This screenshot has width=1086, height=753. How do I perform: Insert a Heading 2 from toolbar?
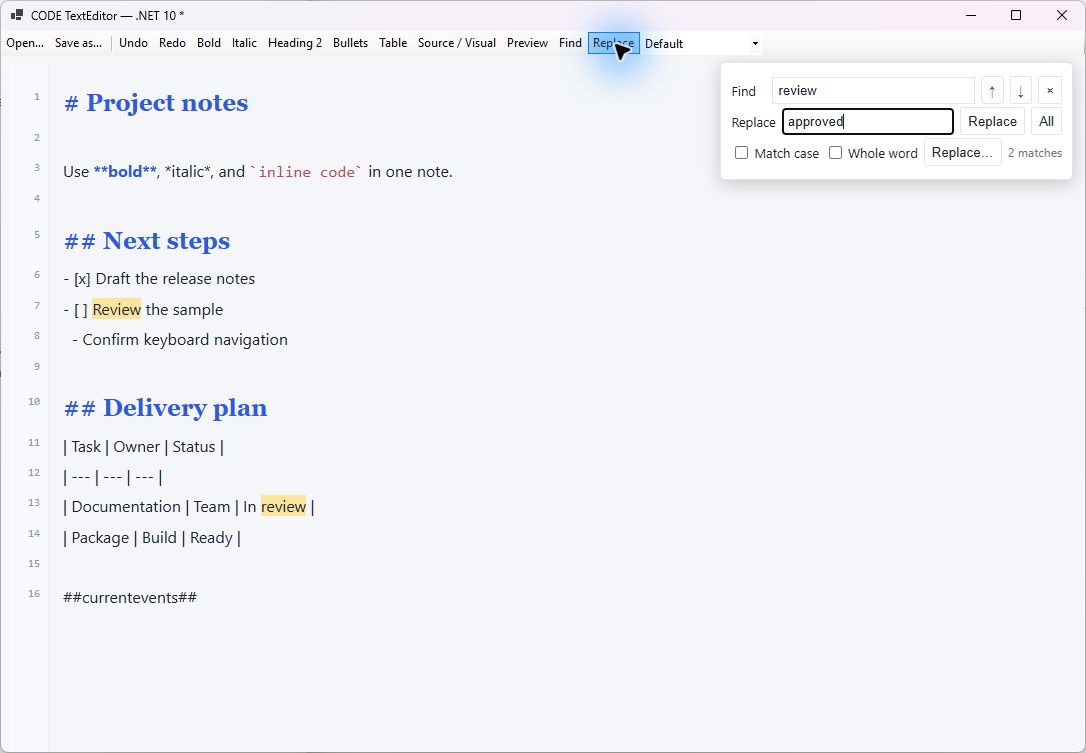tap(295, 43)
